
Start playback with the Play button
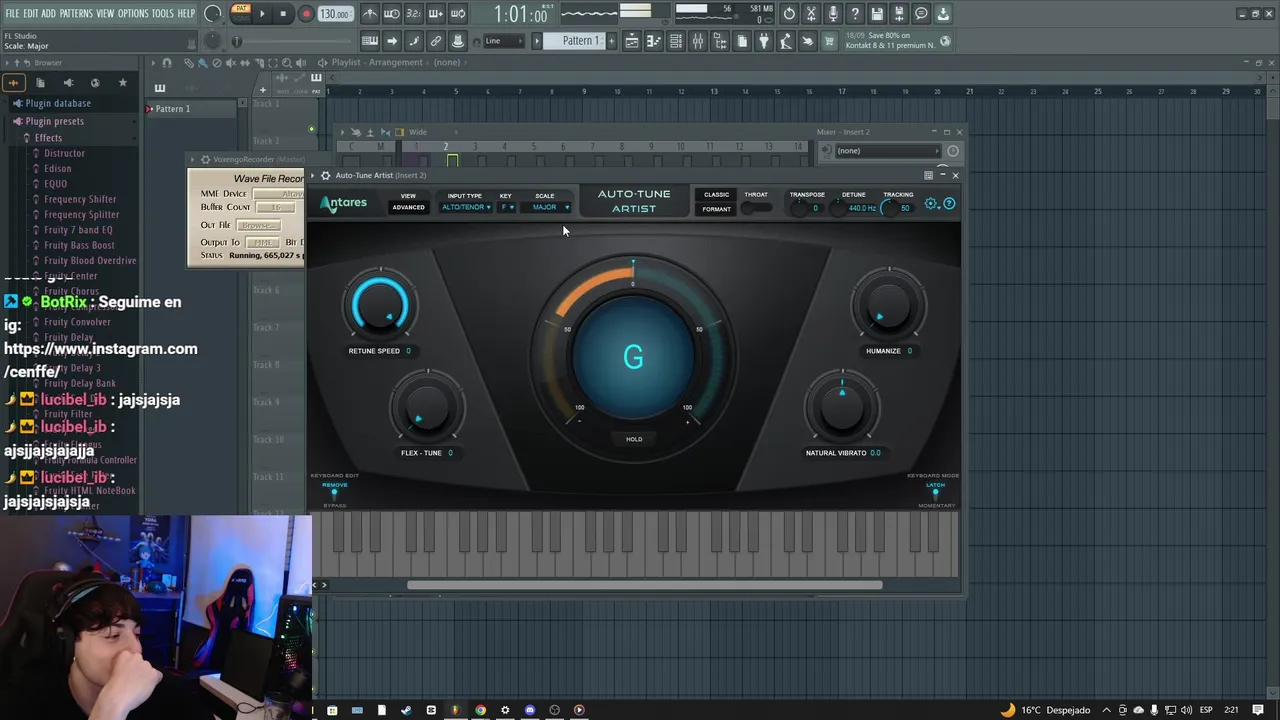click(262, 14)
